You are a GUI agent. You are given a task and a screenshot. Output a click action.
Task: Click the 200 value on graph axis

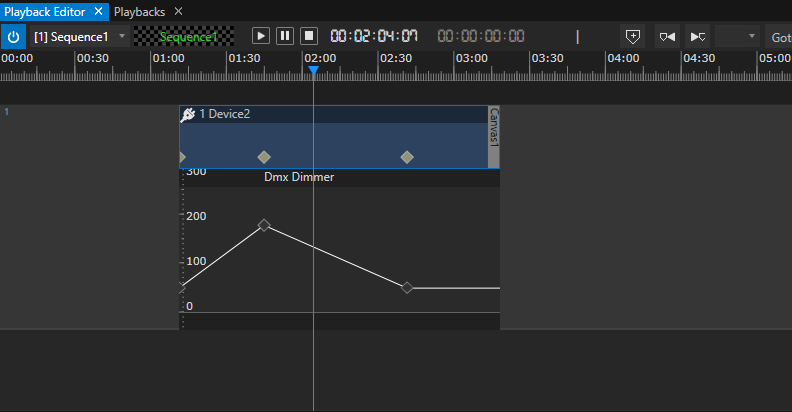tap(196, 216)
